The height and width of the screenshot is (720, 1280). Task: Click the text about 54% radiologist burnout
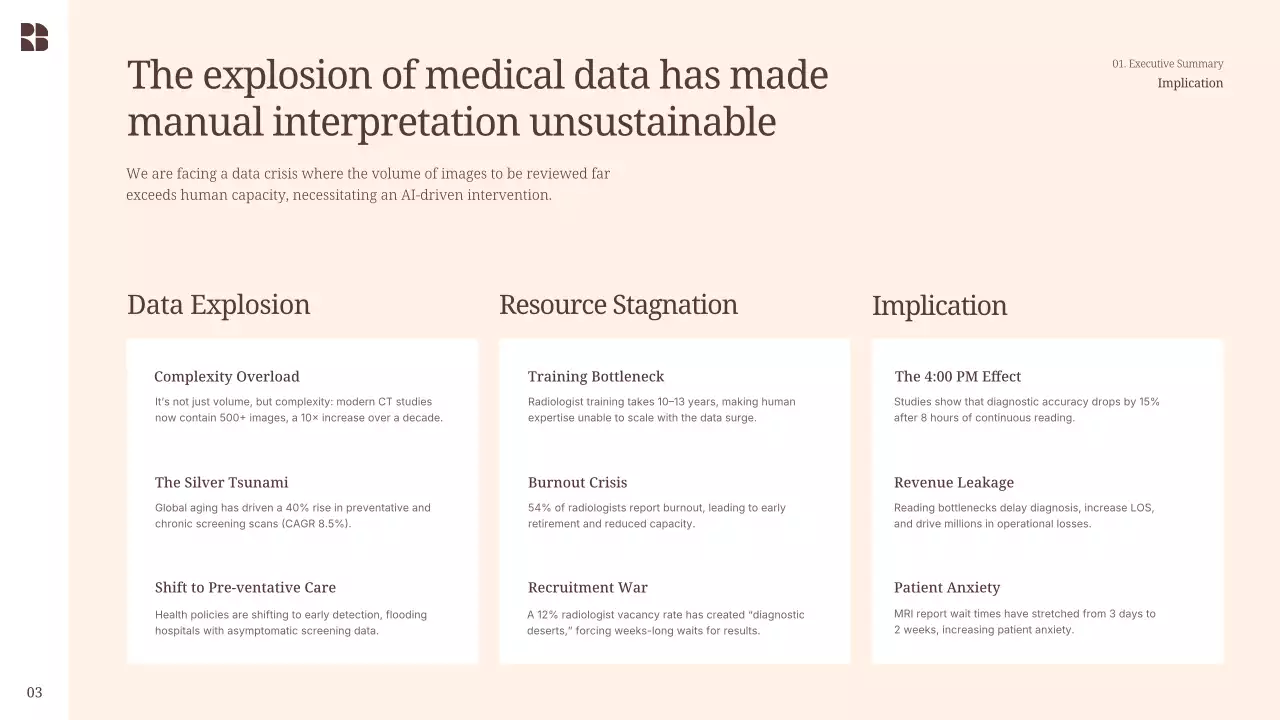pyautogui.click(x=657, y=516)
